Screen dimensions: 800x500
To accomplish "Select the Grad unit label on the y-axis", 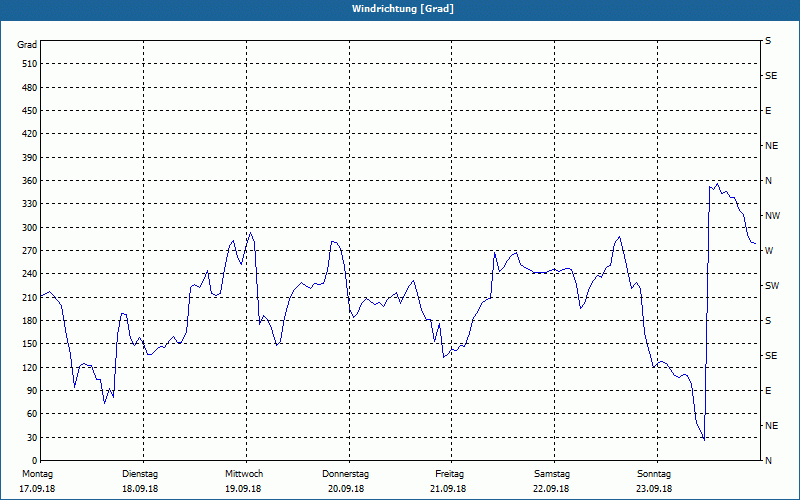I will [27, 45].
